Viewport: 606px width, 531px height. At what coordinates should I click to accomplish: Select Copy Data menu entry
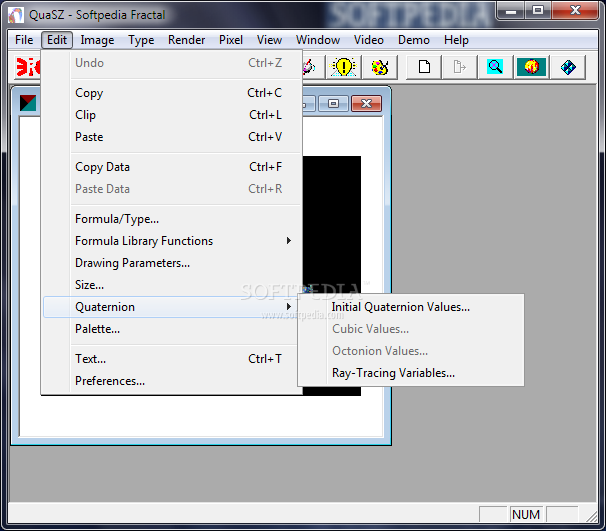(172, 167)
